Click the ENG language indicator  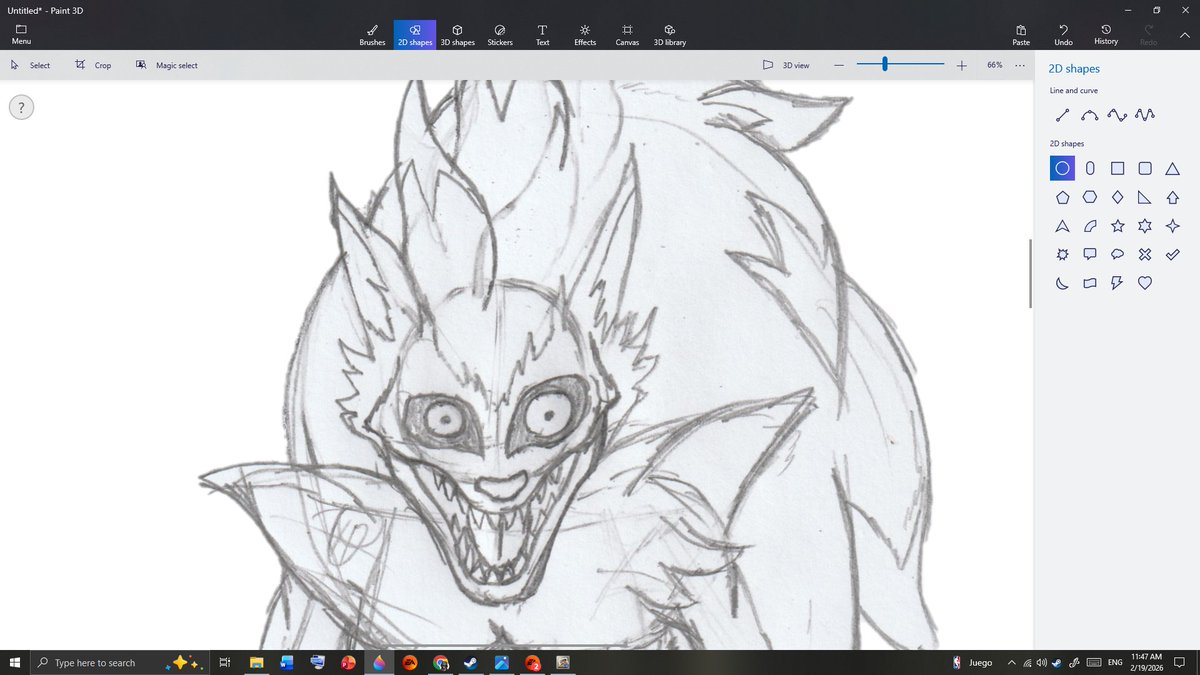click(1115, 662)
